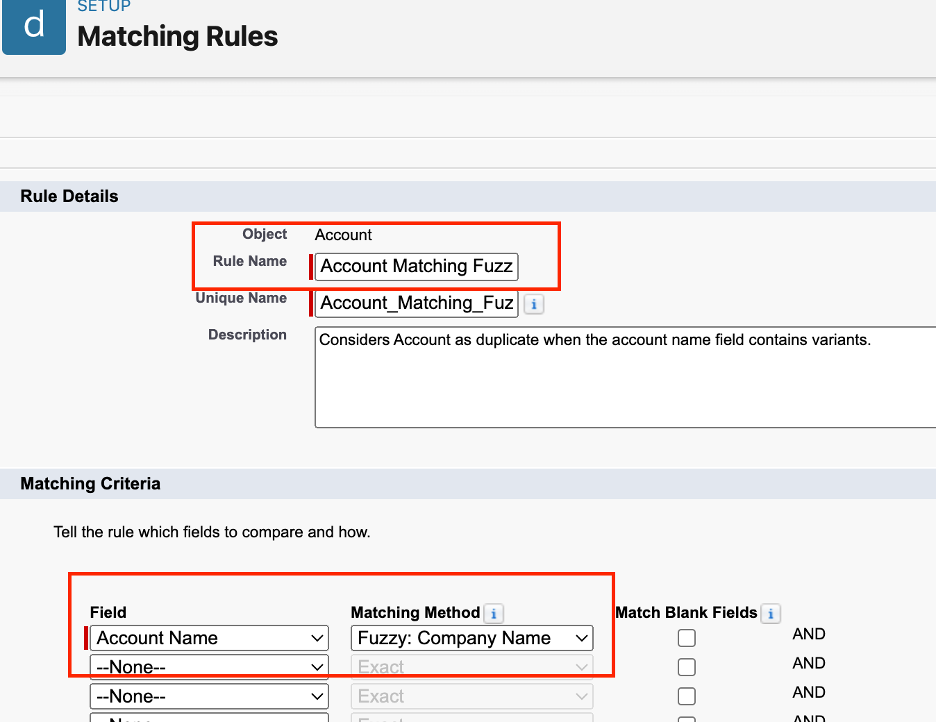The height and width of the screenshot is (722, 936).
Task: Open the third Field dropdown showing --None--
Action: (x=208, y=695)
